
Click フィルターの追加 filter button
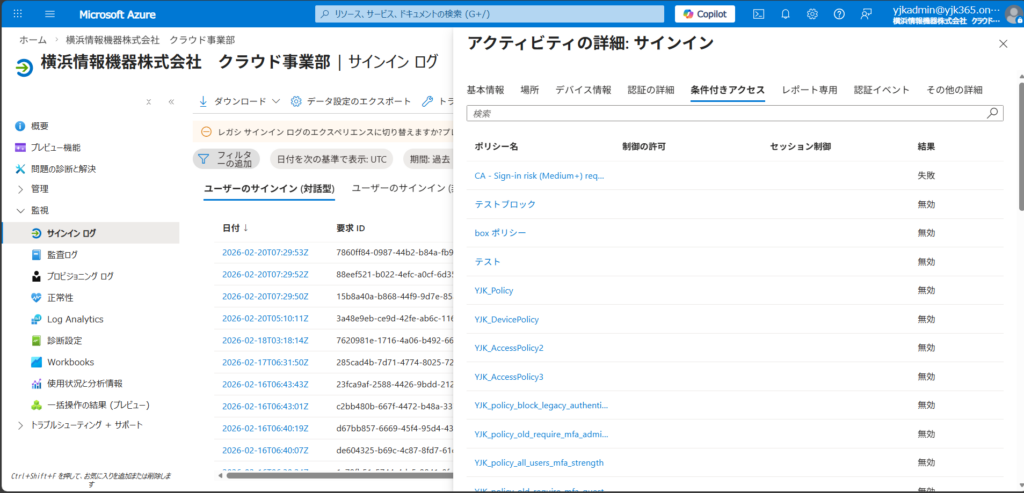[x=226, y=159]
